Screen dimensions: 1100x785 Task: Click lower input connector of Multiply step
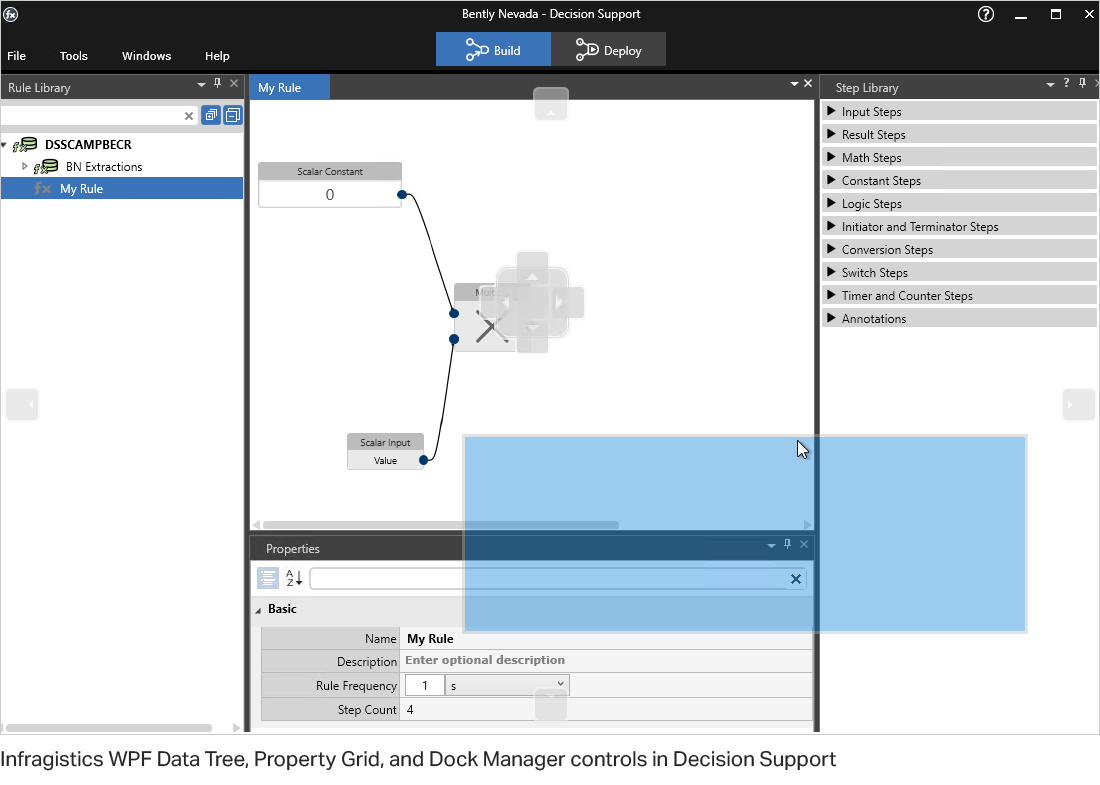(454, 340)
